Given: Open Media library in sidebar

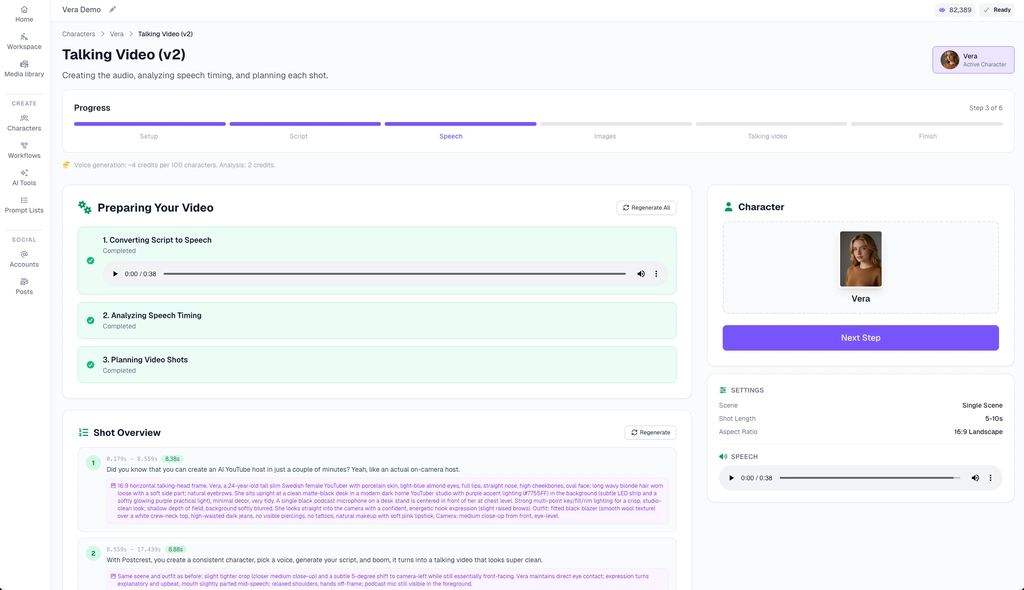Looking at the screenshot, I should 24,68.
